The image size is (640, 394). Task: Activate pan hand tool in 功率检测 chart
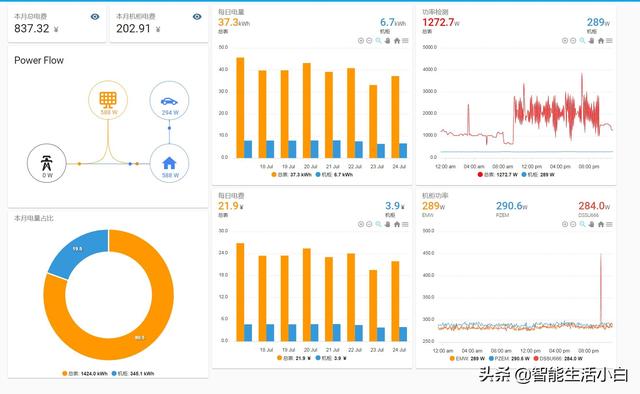pos(591,41)
